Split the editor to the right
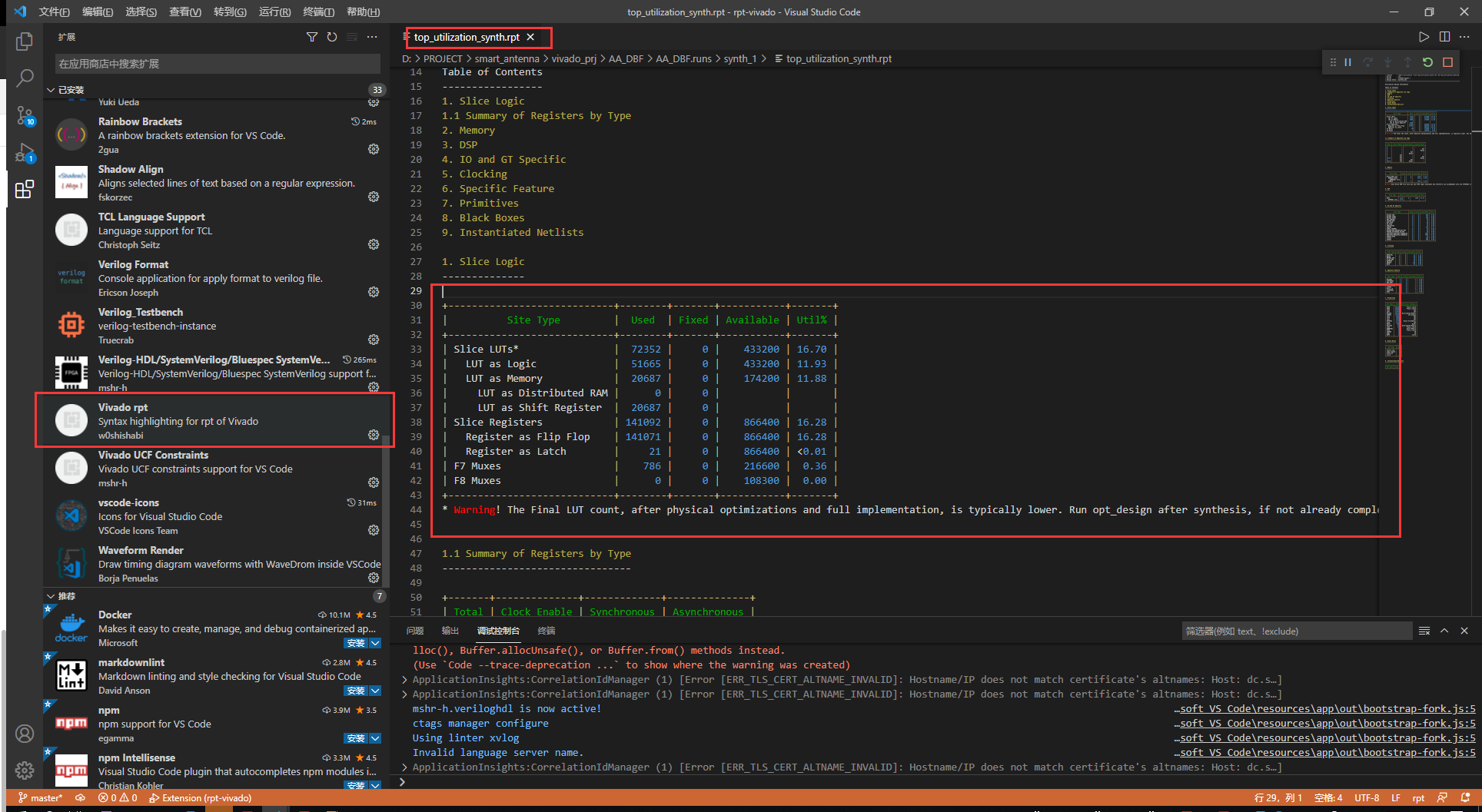This screenshot has width=1482, height=812. point(1444,37)
